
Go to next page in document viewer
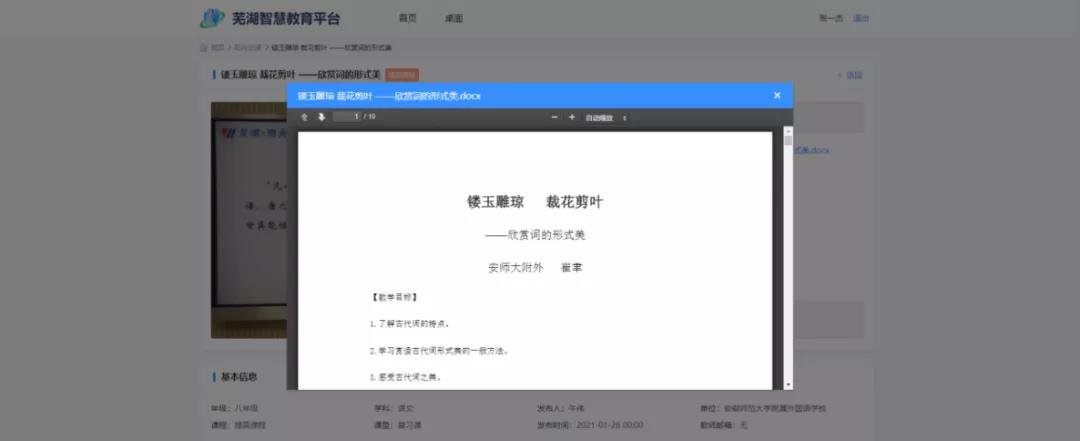[x=322, y=117]
